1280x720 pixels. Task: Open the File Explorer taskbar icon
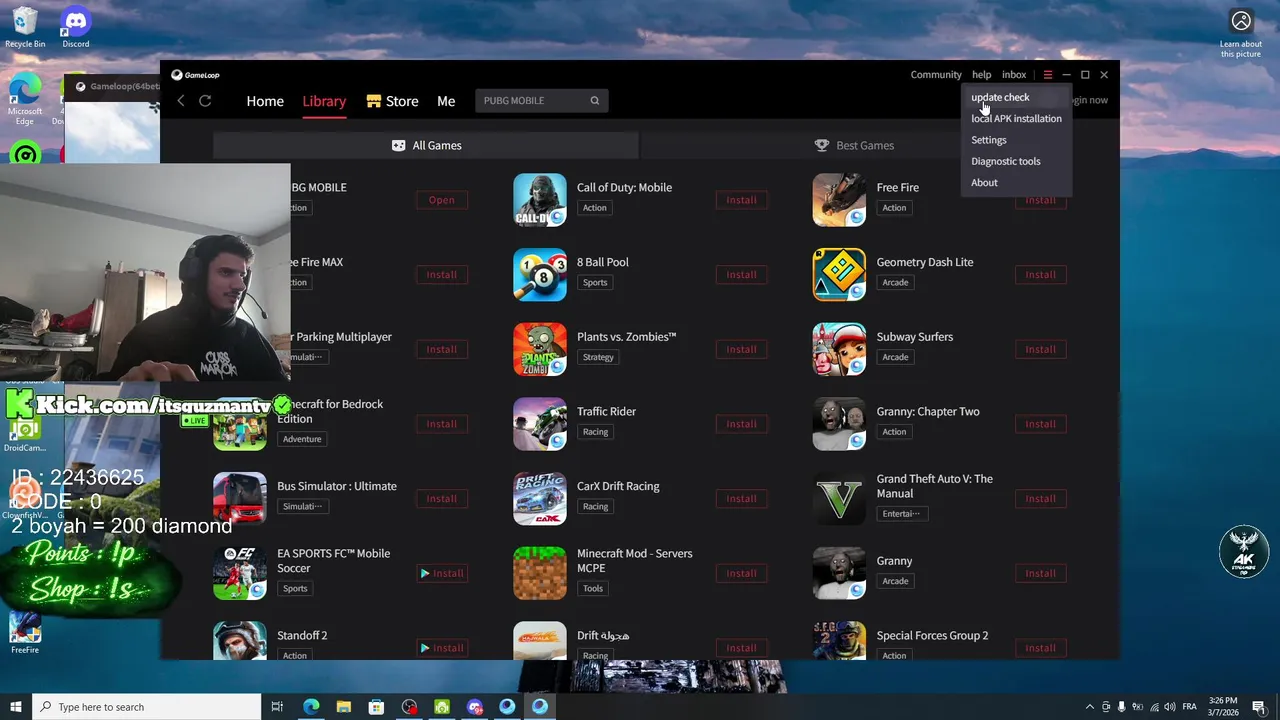(344, 707)
